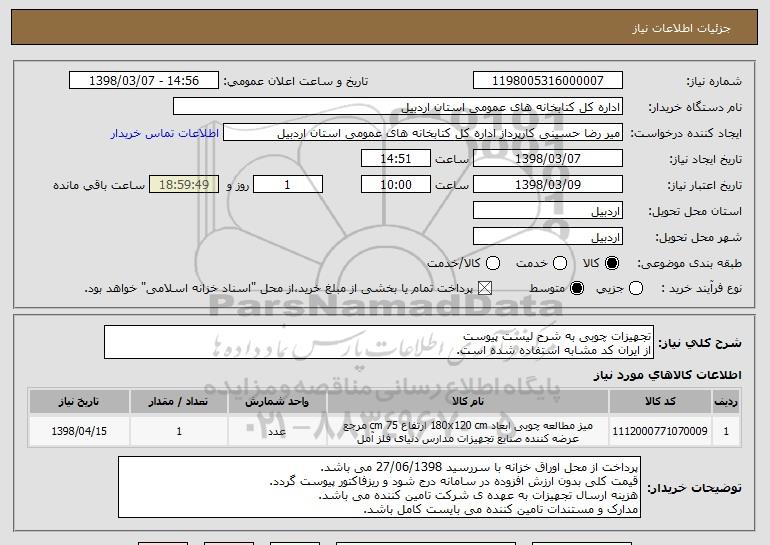Click the شرح کلی نیاز text area

379,342
